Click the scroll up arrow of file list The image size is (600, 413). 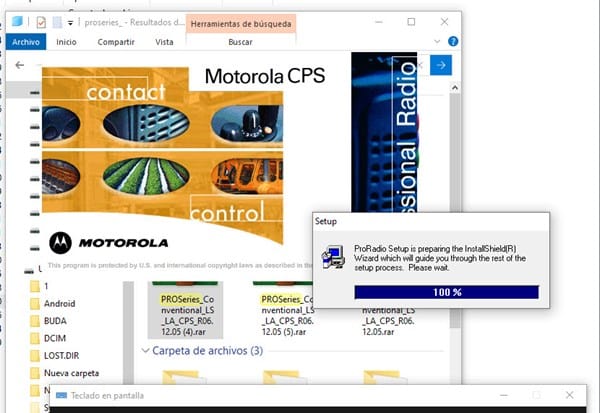tap(455, 88)
